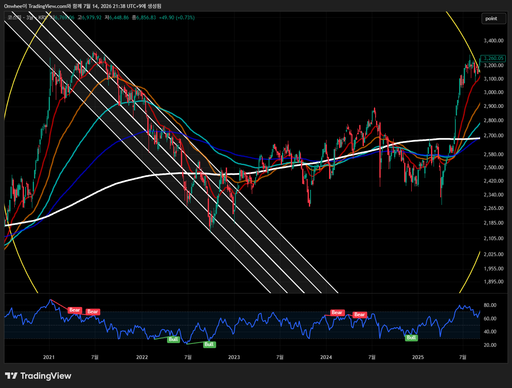Click the 'point' unit label box
This screenshot has width=512, height=388.
tap(493, 19)
